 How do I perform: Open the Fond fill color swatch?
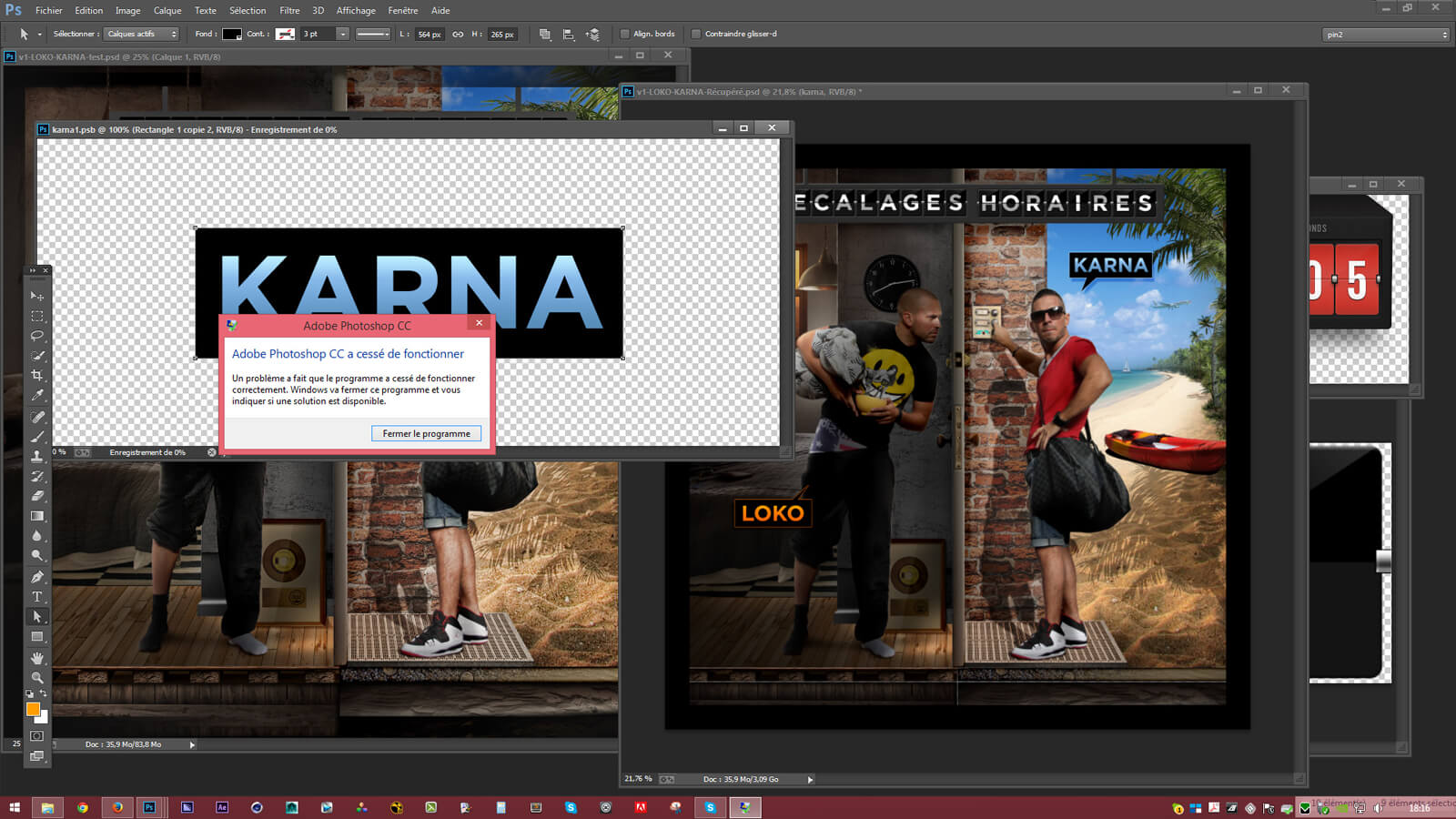tap(232, 34)
